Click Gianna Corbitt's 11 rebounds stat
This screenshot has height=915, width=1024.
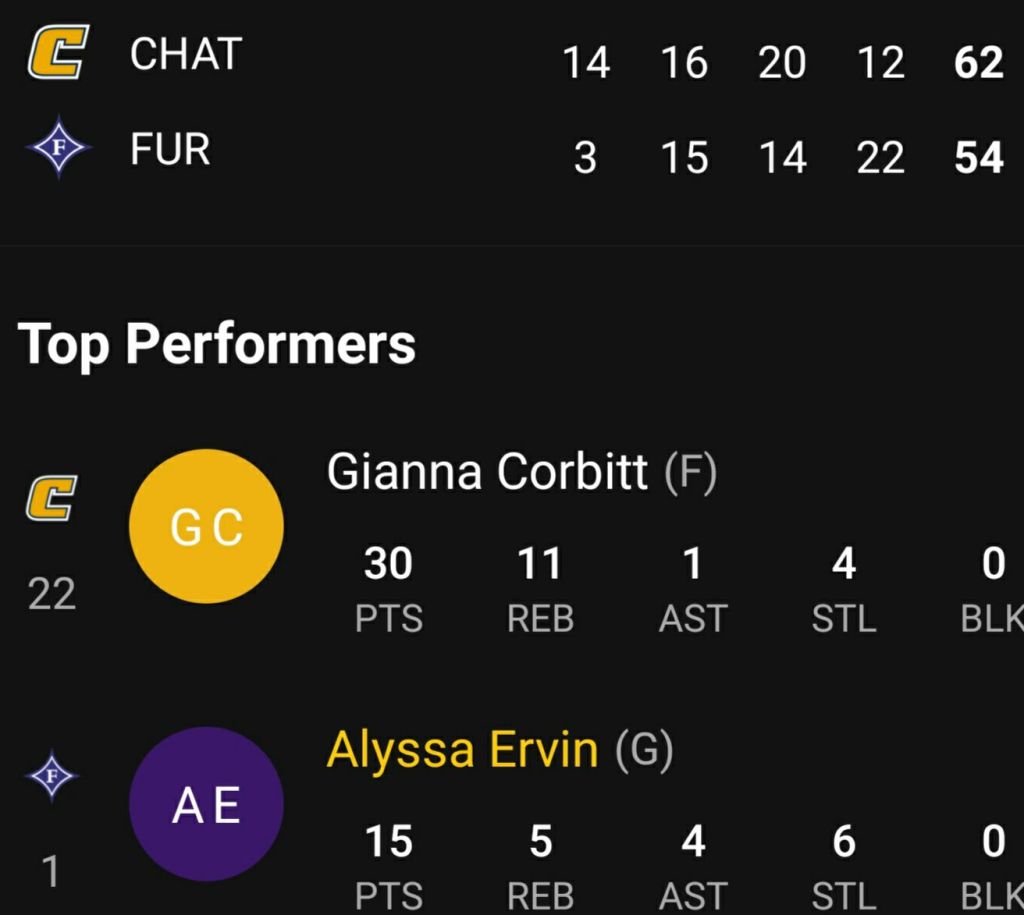pyautogui.click(x=540, y=565)
